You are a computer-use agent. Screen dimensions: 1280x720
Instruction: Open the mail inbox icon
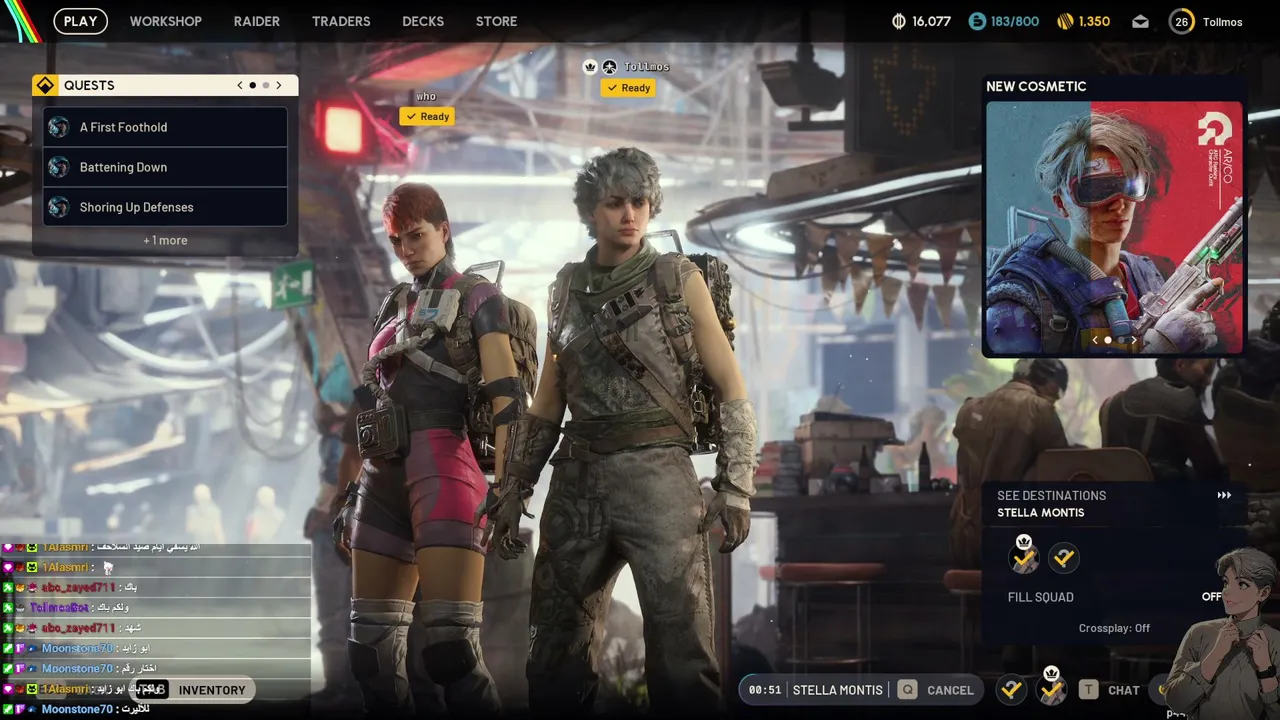coord(1141,21)
